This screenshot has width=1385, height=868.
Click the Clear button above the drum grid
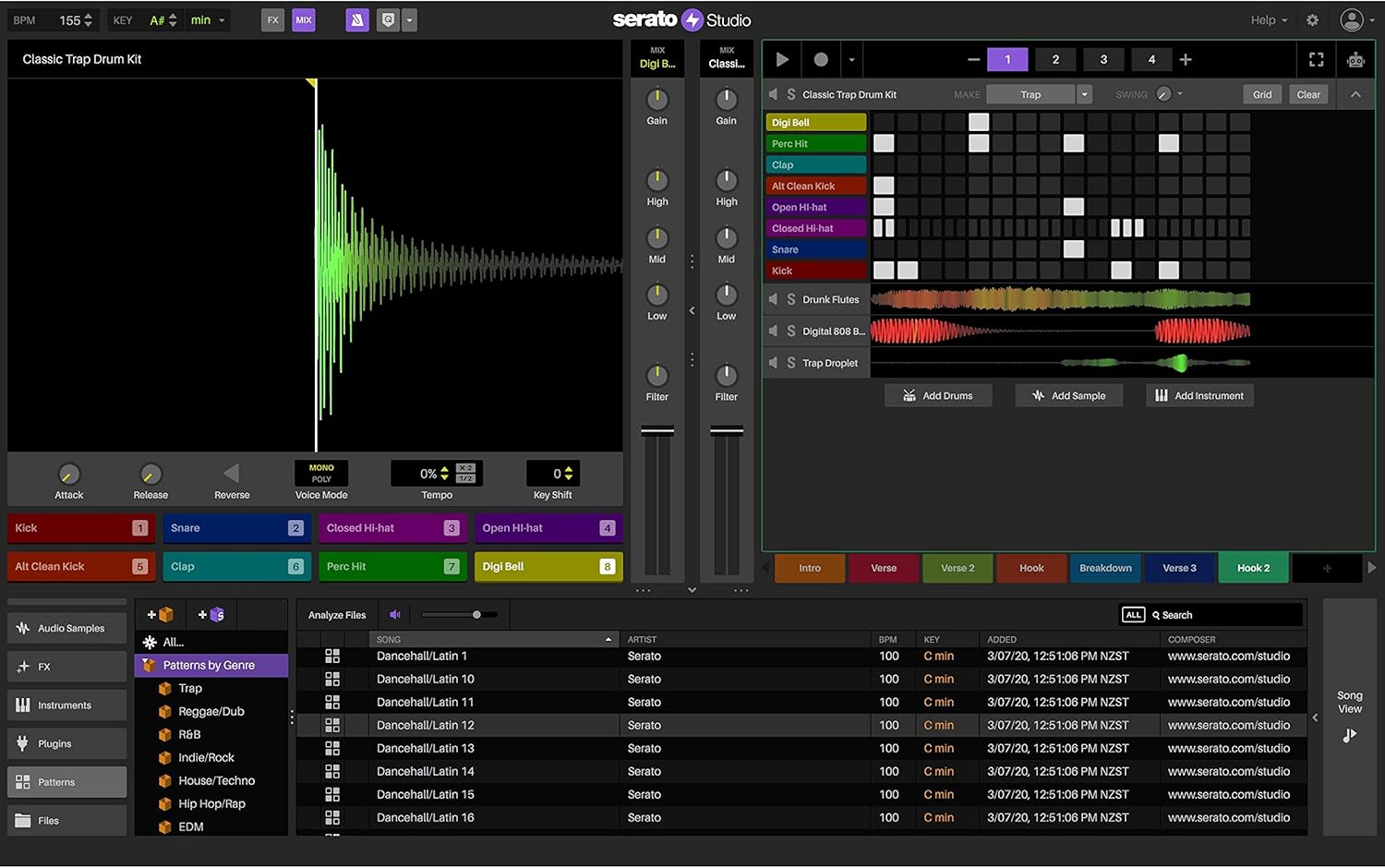[1308, 93]
